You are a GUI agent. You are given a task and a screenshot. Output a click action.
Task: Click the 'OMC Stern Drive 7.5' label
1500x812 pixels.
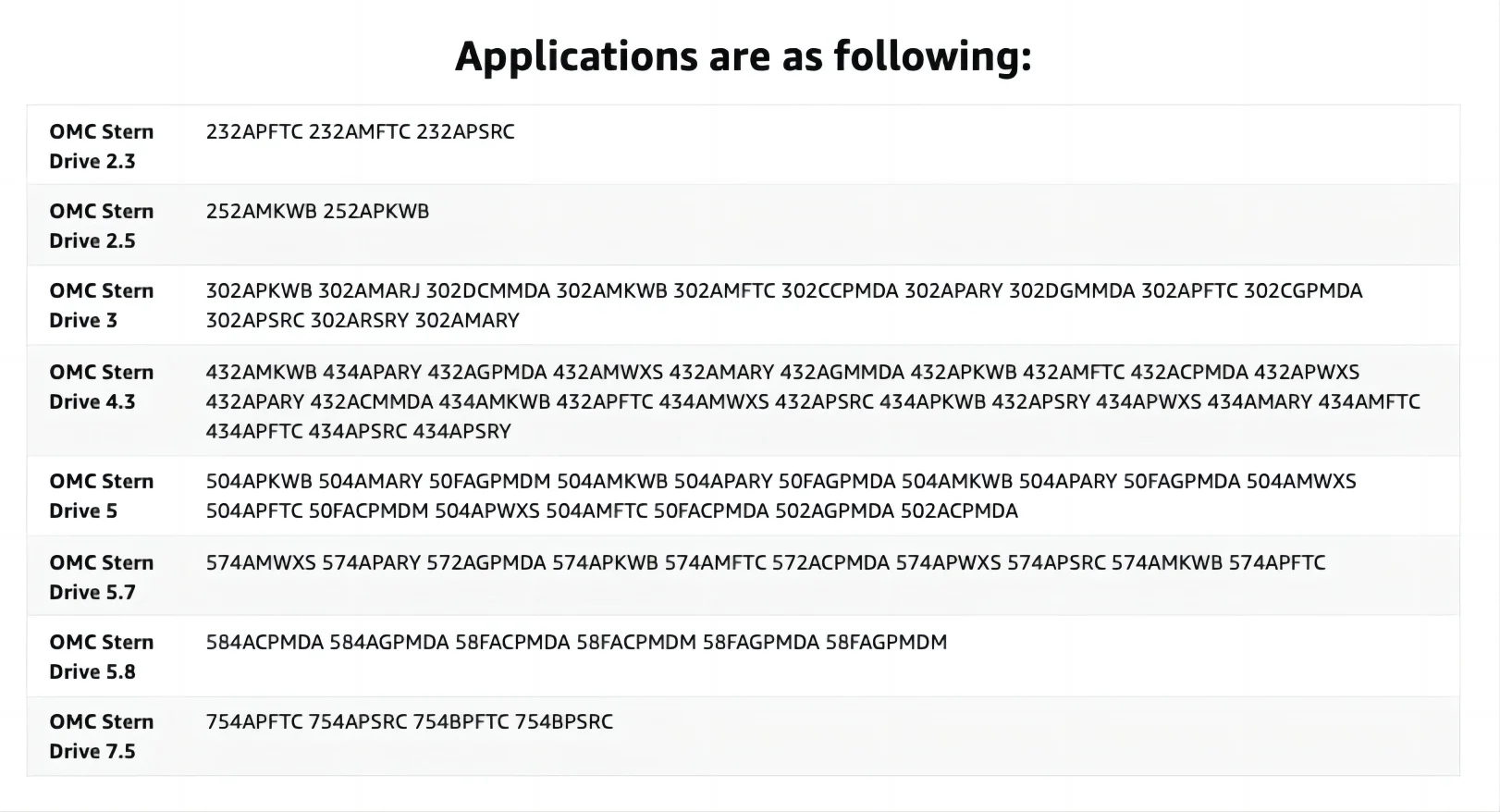click(x=102, y=736)
